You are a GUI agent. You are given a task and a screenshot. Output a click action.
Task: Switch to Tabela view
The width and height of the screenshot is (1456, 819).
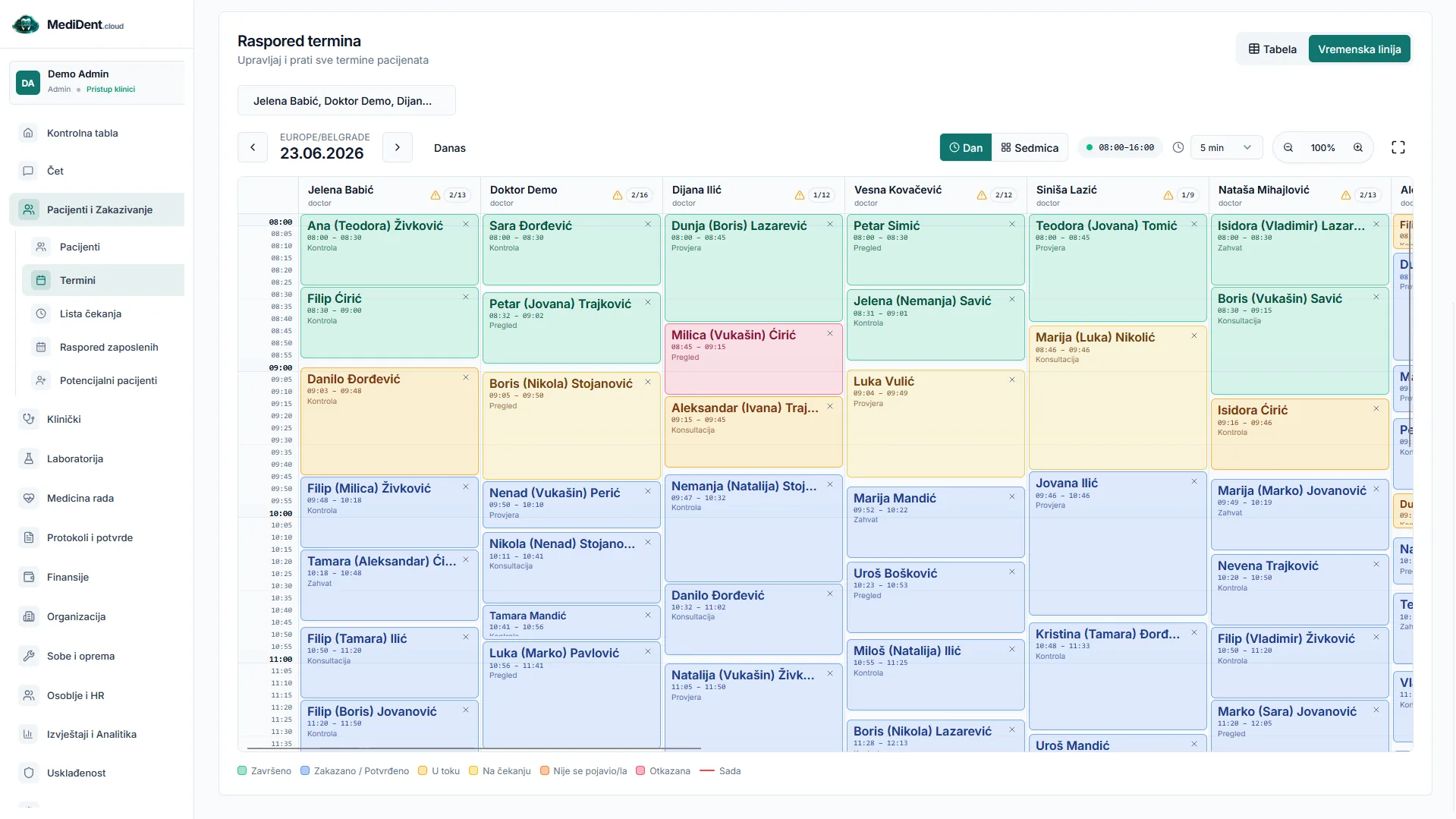pos(1272,49)
